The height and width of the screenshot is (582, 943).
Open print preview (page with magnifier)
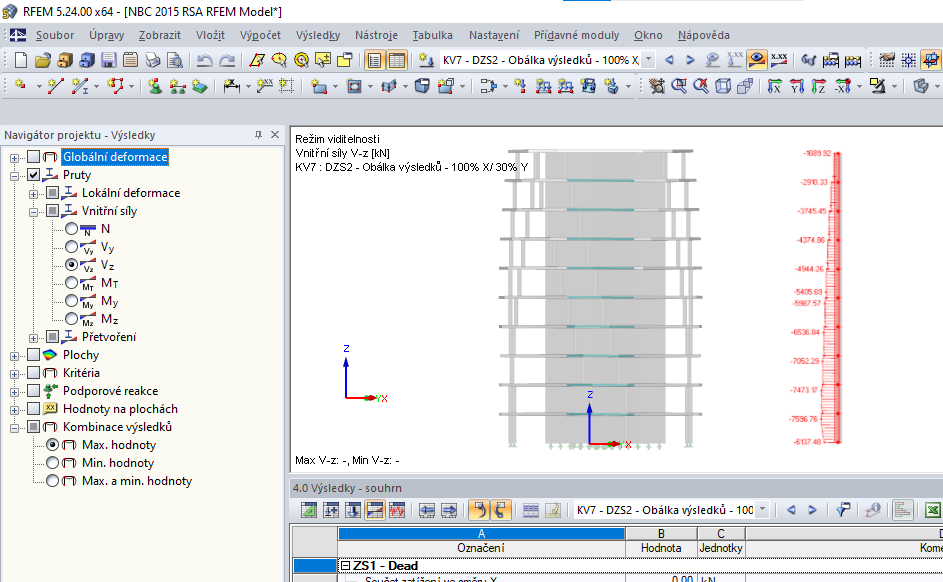point(174,60)
